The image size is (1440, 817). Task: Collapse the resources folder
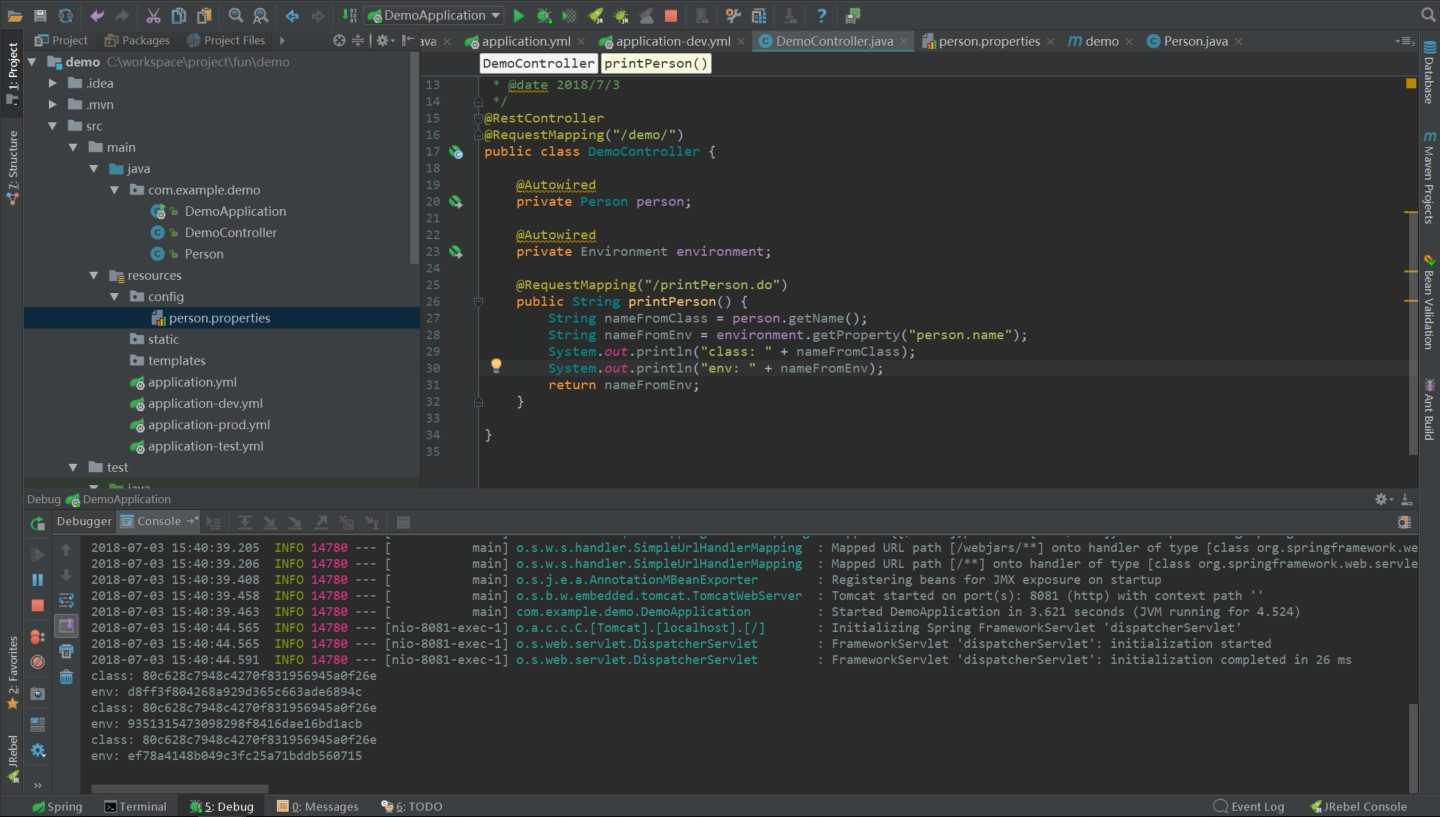(x=94, y=275)
